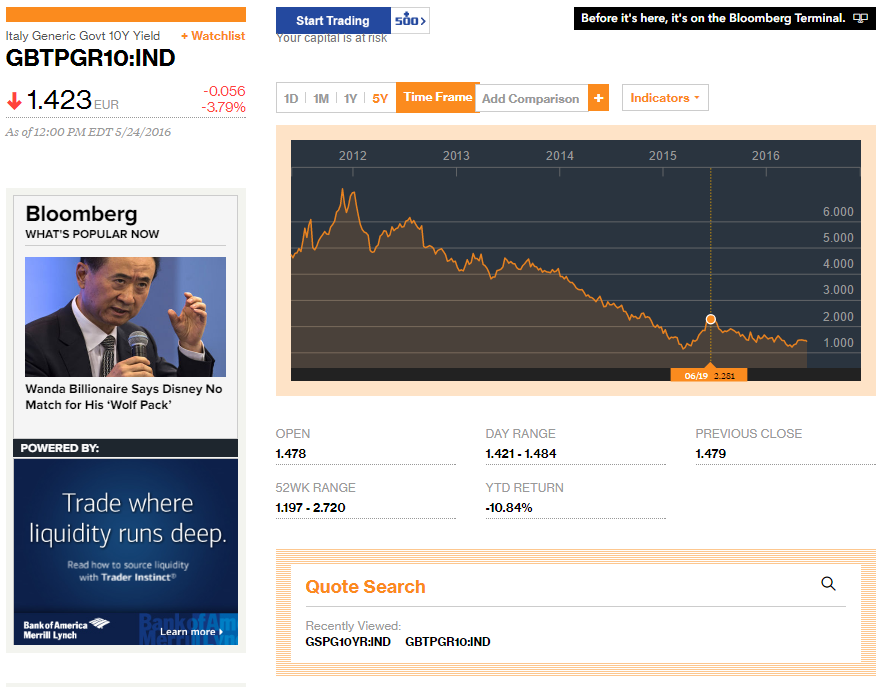Screen dimensions: 890x687
Task: Select the 1M time range
Action: pos(321,98)
